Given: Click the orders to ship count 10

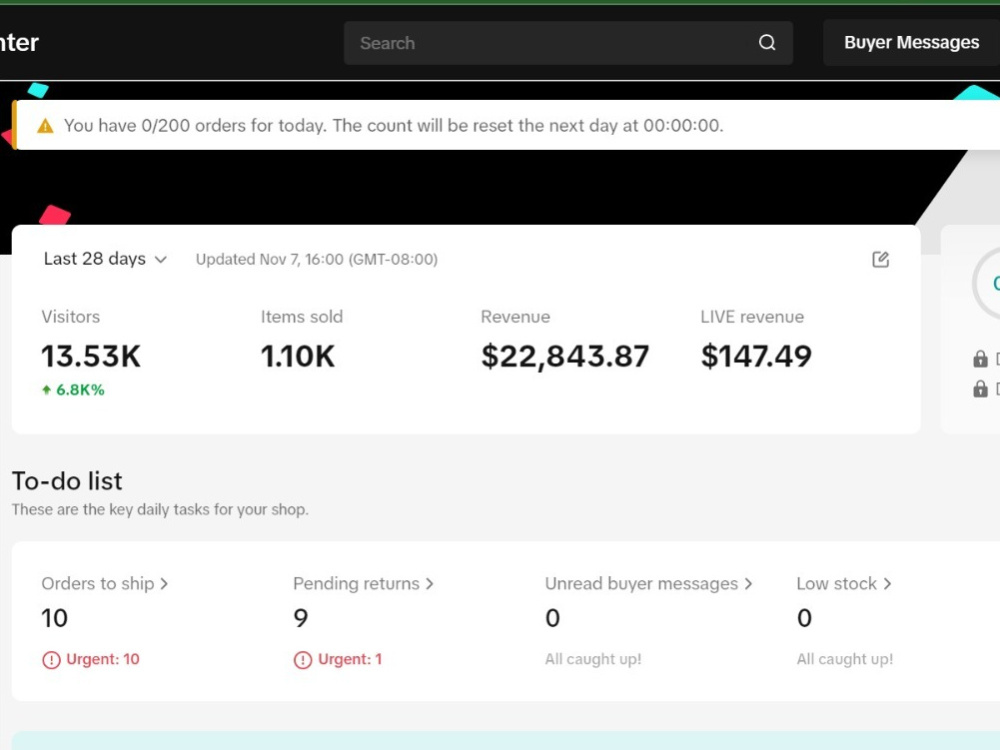Looking at the screenshot, I should click(x=54, y=618).
